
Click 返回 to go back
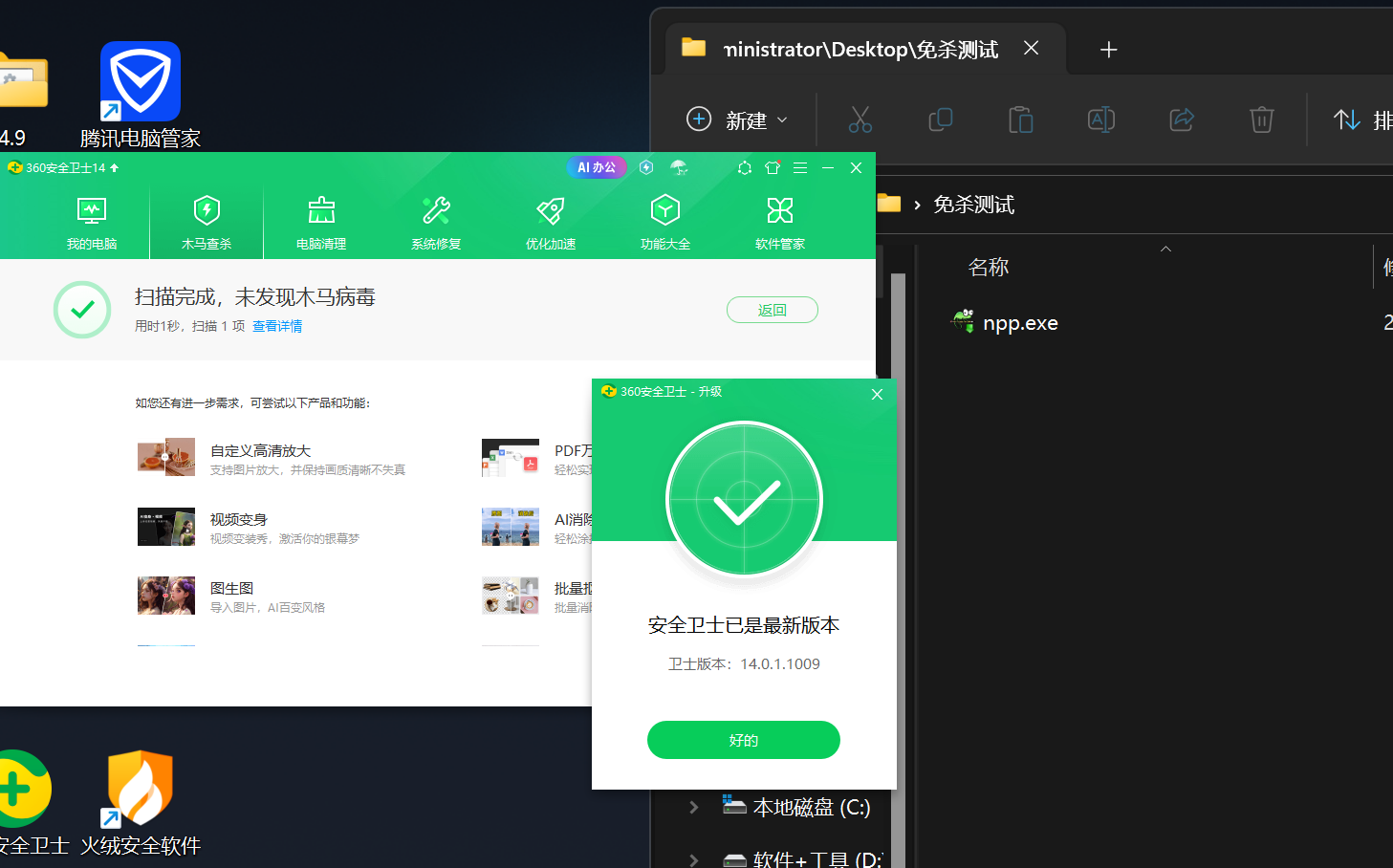(x=772, y=310)
